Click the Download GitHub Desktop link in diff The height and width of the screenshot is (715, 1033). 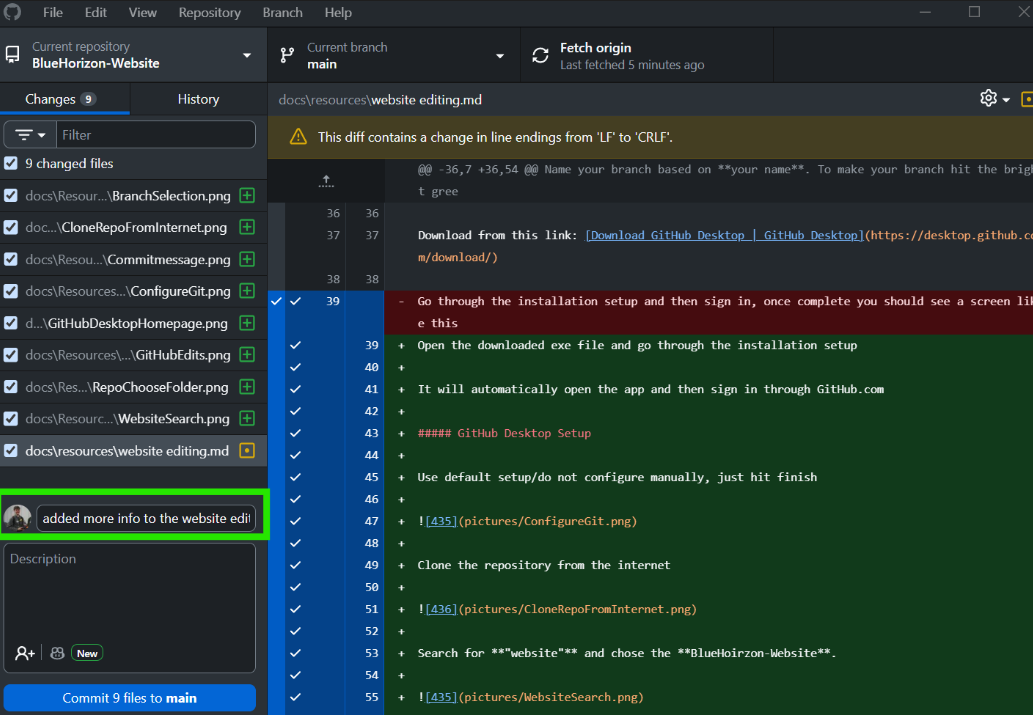tap(723, 235)
